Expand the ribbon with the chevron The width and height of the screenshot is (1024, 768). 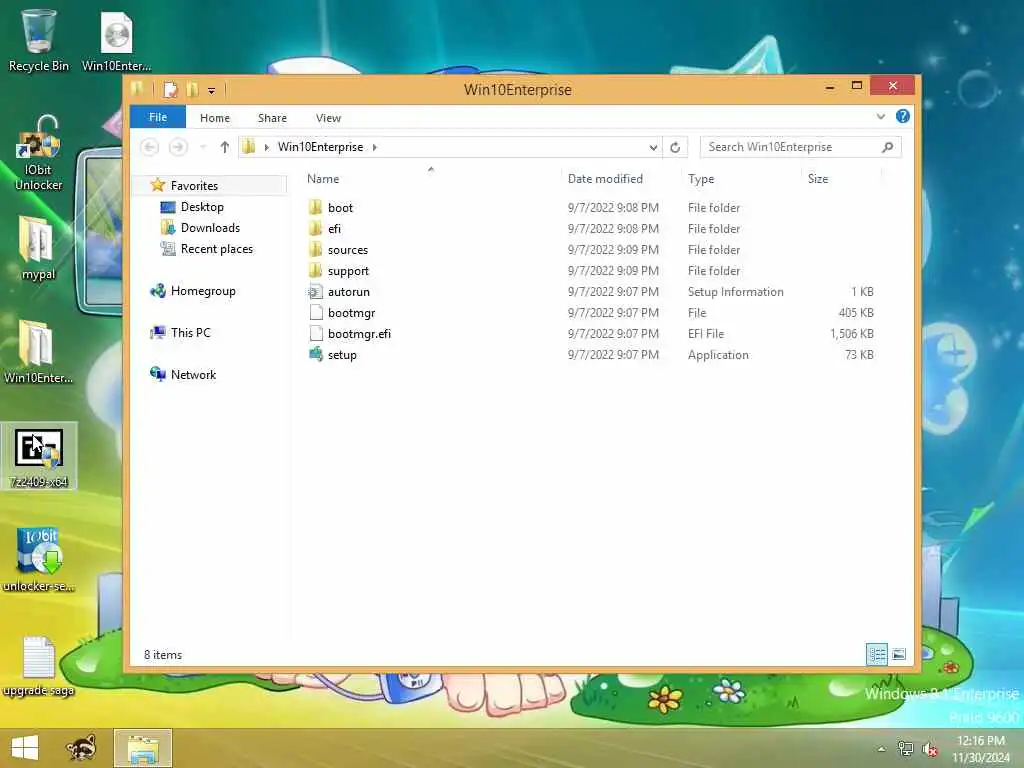pos(880,117)
